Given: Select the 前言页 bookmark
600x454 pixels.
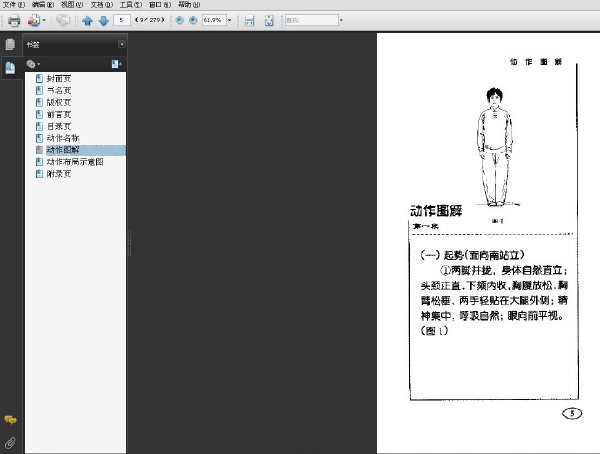Looking at the screenshot, I should [59, 114].
